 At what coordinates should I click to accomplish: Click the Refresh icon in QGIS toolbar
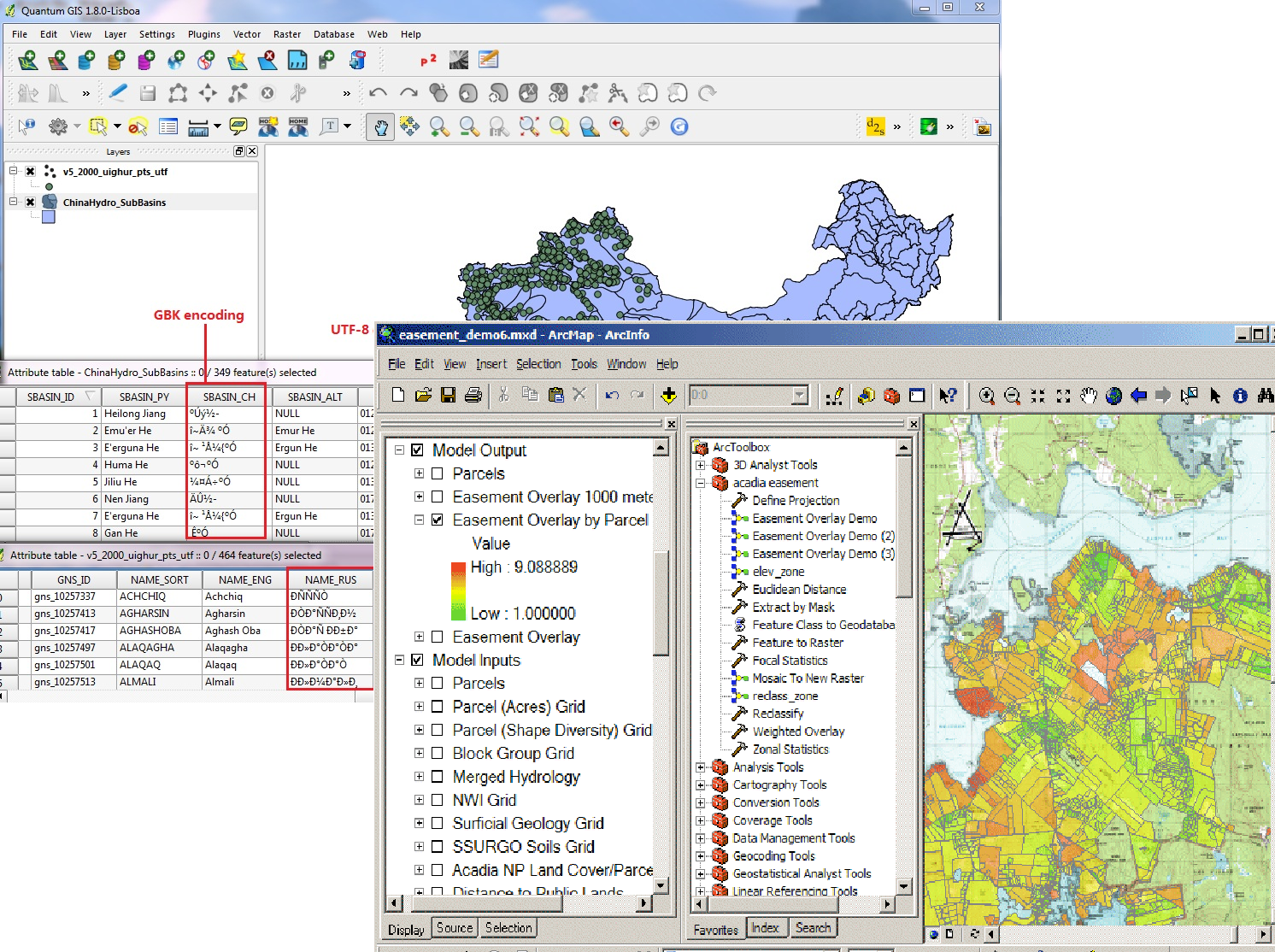point(679,126)
